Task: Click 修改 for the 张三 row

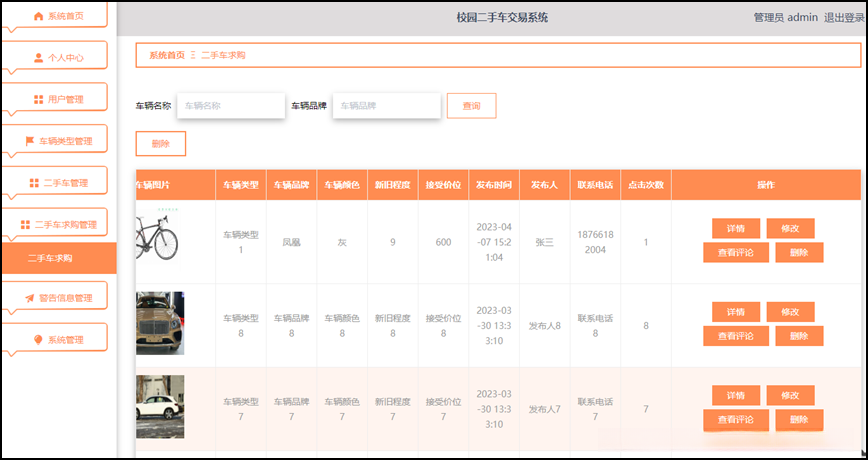Action: pos(790,229)
